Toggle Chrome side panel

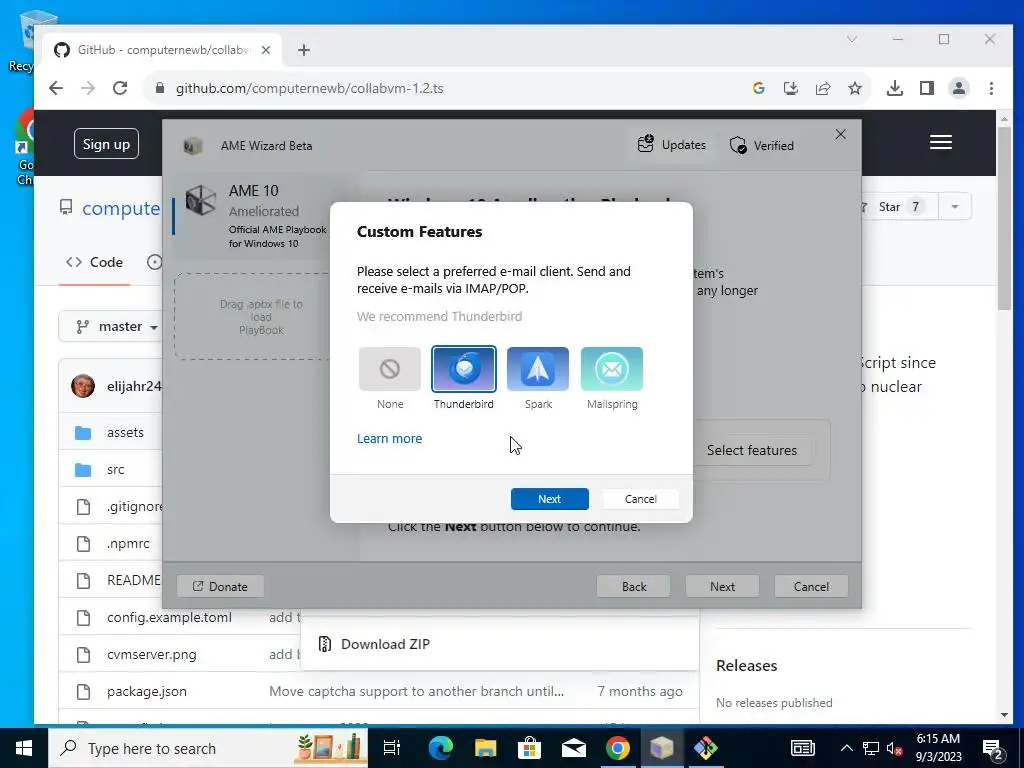coord(927,88)
